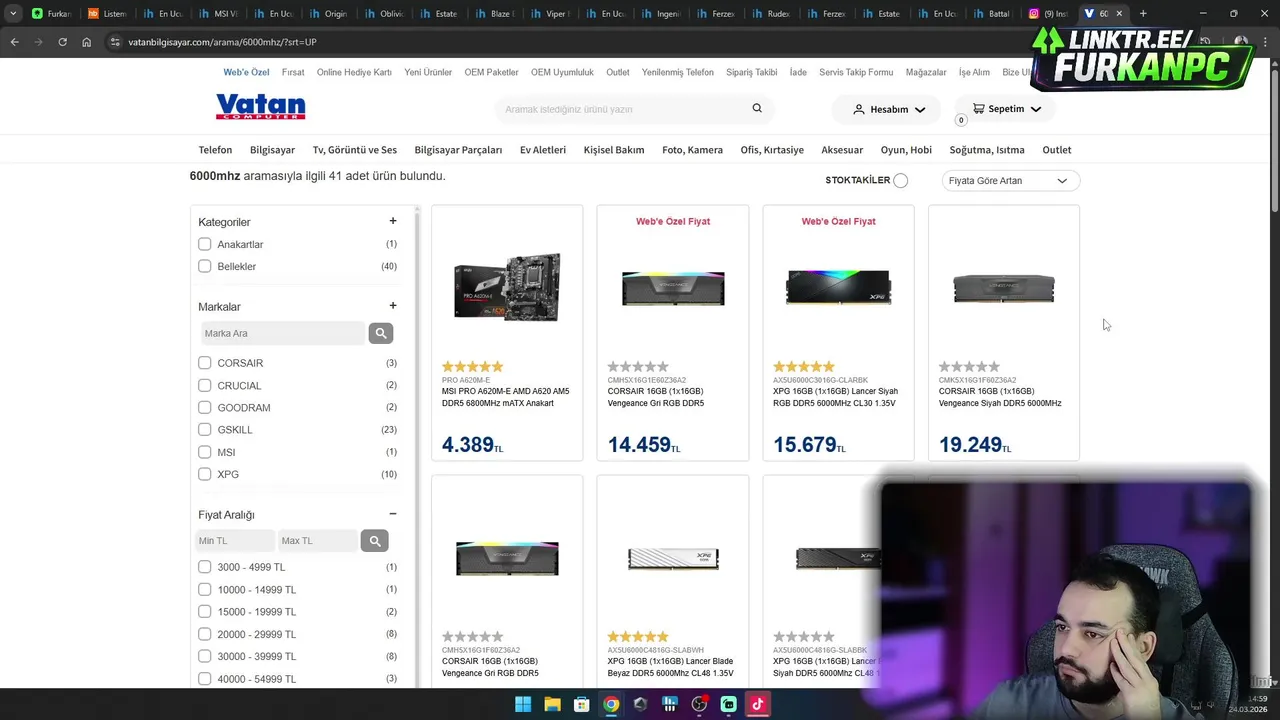The width and height of the screenshot is (1280, 720).
Task: Click the star rating of MSI PRO A620M-E
Action: click(473, 367)
